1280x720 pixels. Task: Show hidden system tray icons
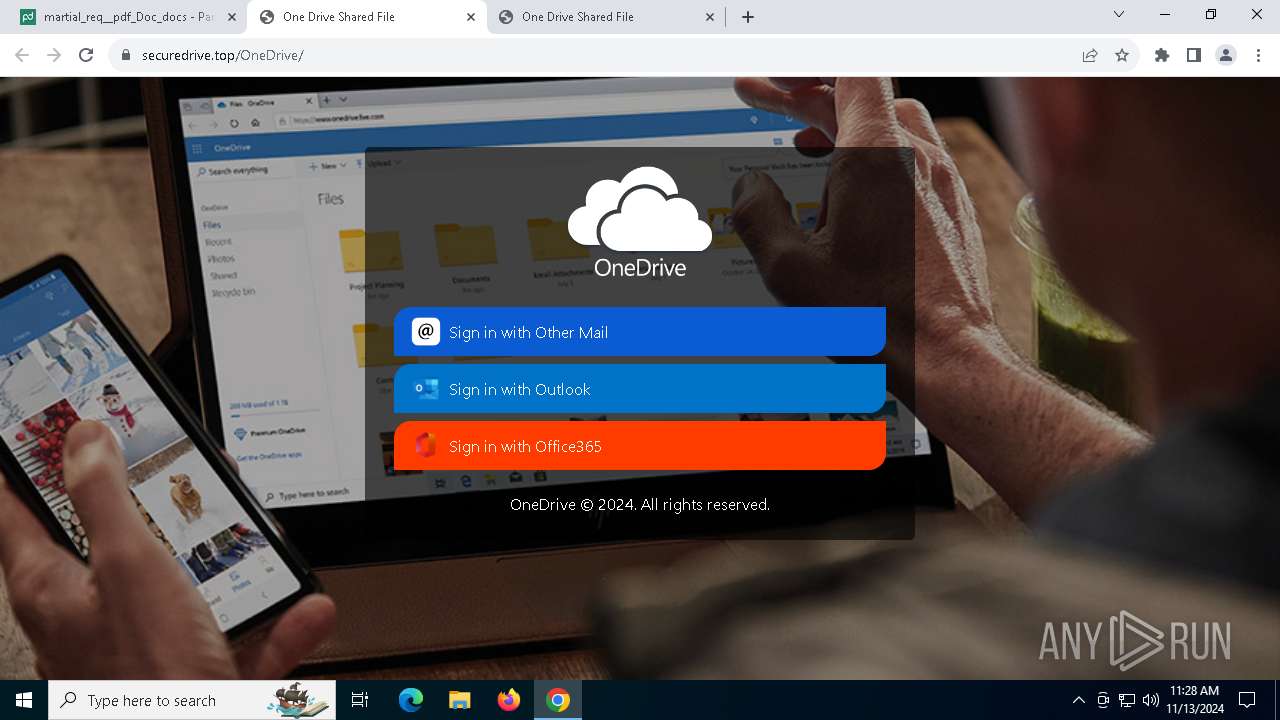(x=1078, y=700)
